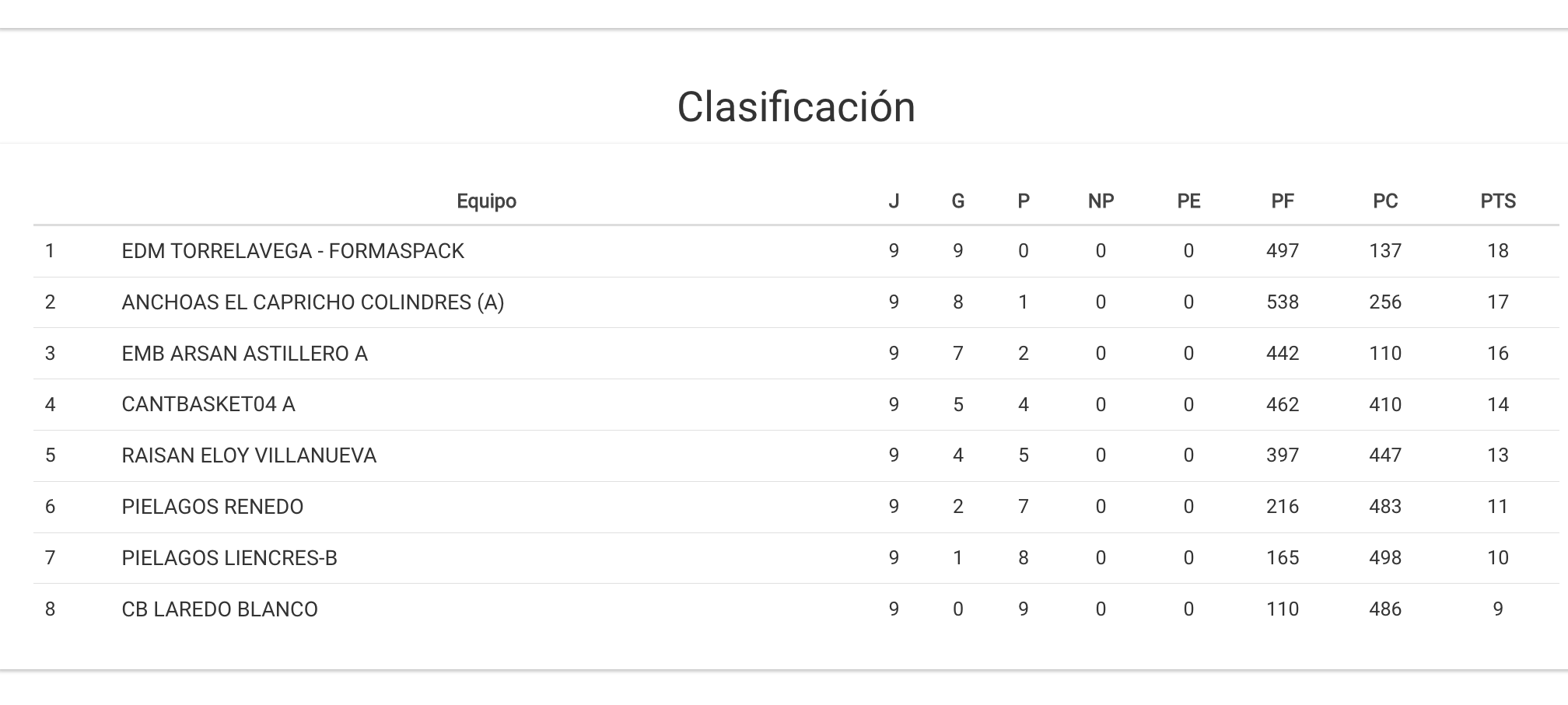Select the CANTBASKET04 A team name

[208, 404]
